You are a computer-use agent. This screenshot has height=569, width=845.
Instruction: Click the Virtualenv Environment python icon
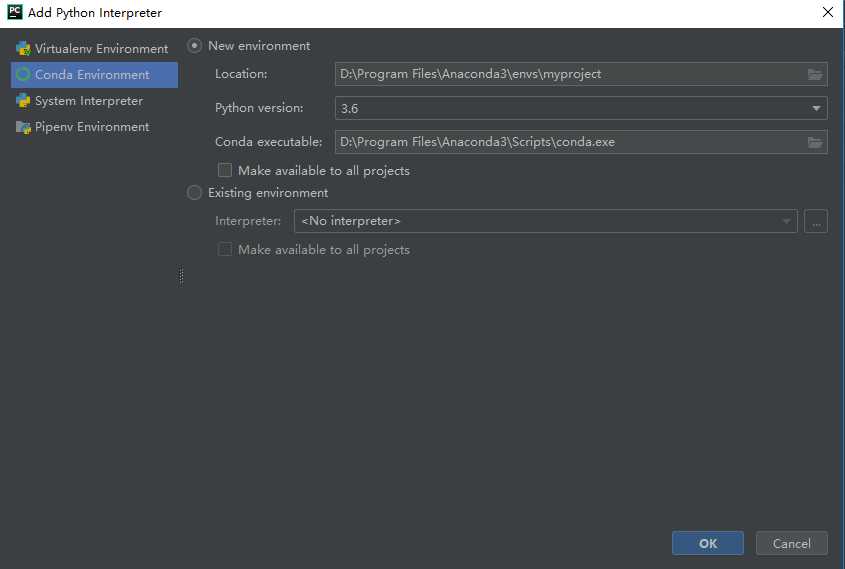point(23,48)
